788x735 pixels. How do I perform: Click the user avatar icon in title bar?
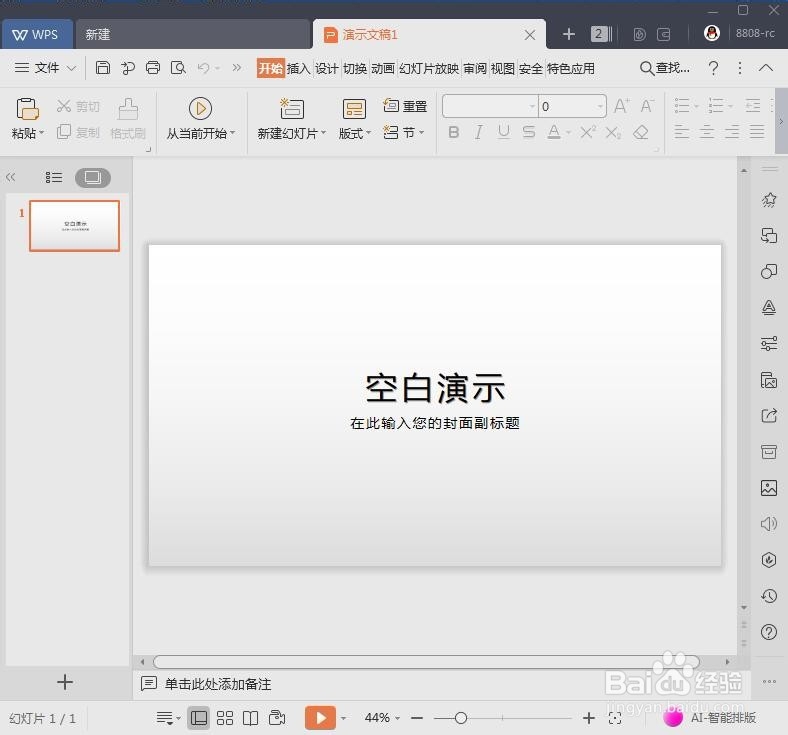[712, 34]
